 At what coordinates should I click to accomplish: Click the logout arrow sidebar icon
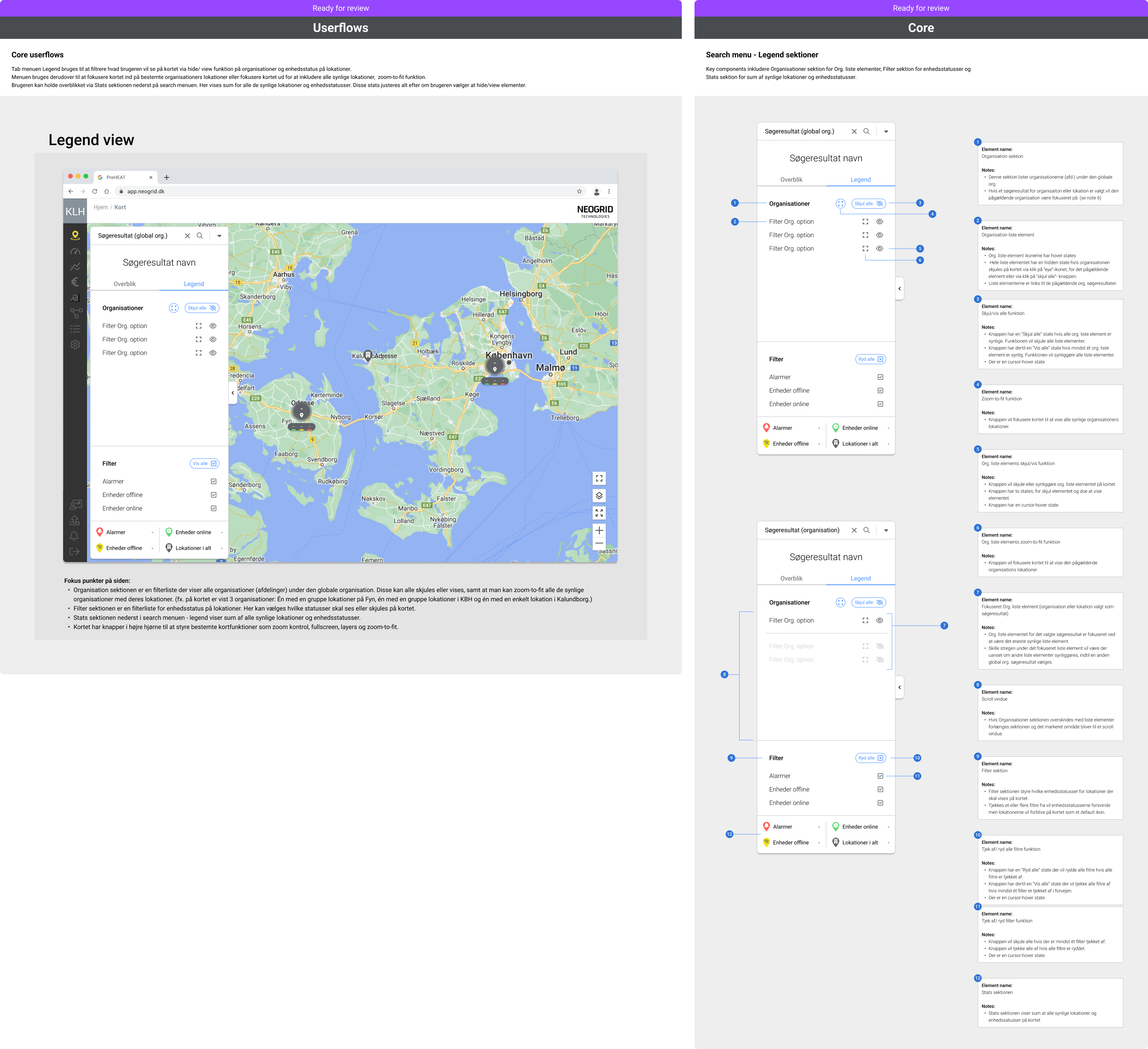coord(75,551)
